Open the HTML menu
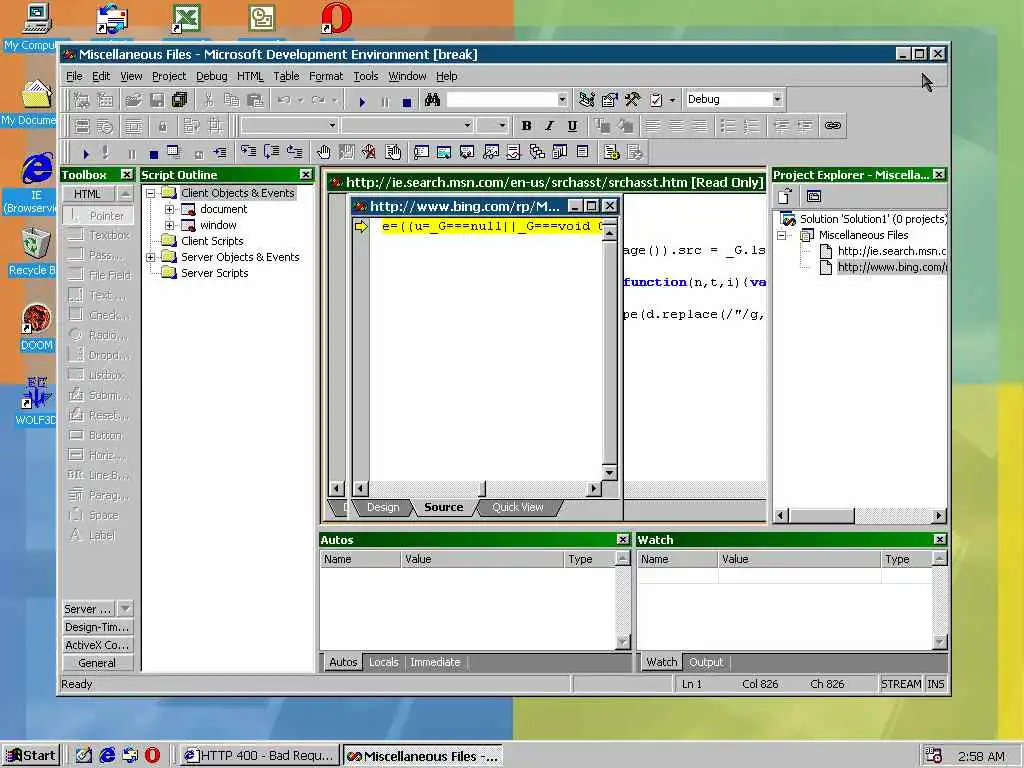Viewport: 1024px width, 768px height. (250, 76)
